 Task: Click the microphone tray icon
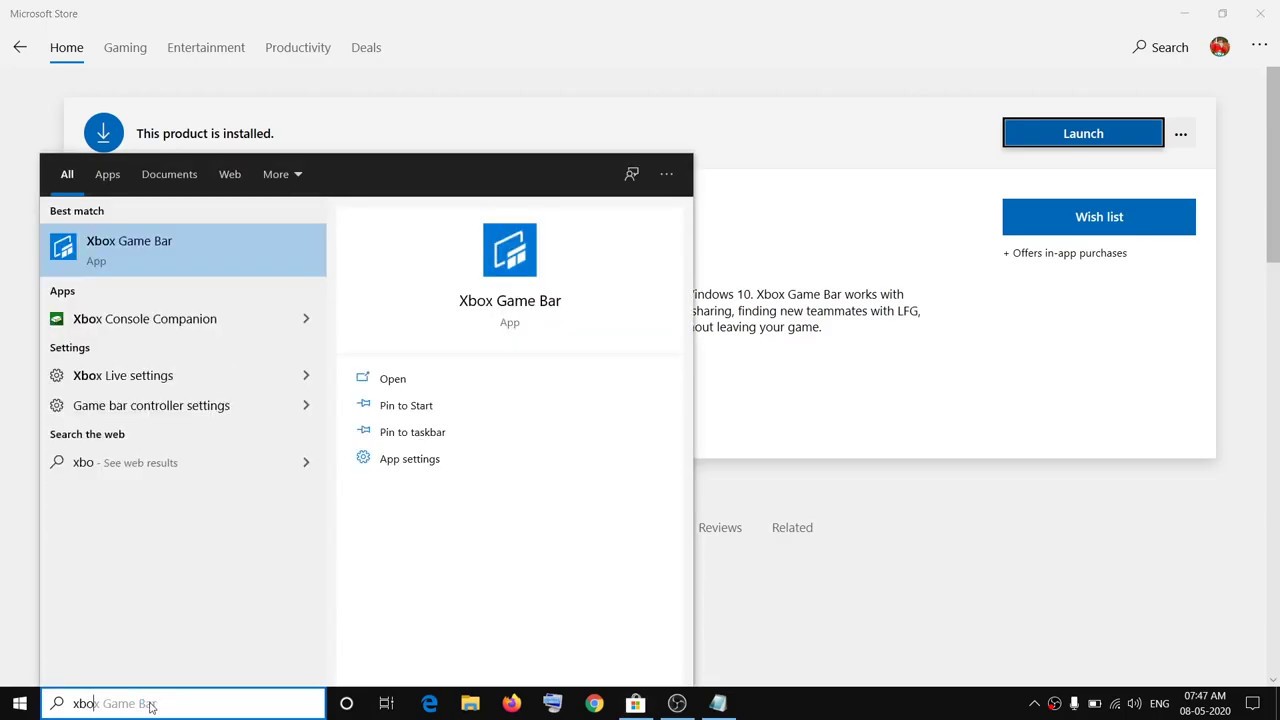pyautogui.click(x=1074, y=704)
